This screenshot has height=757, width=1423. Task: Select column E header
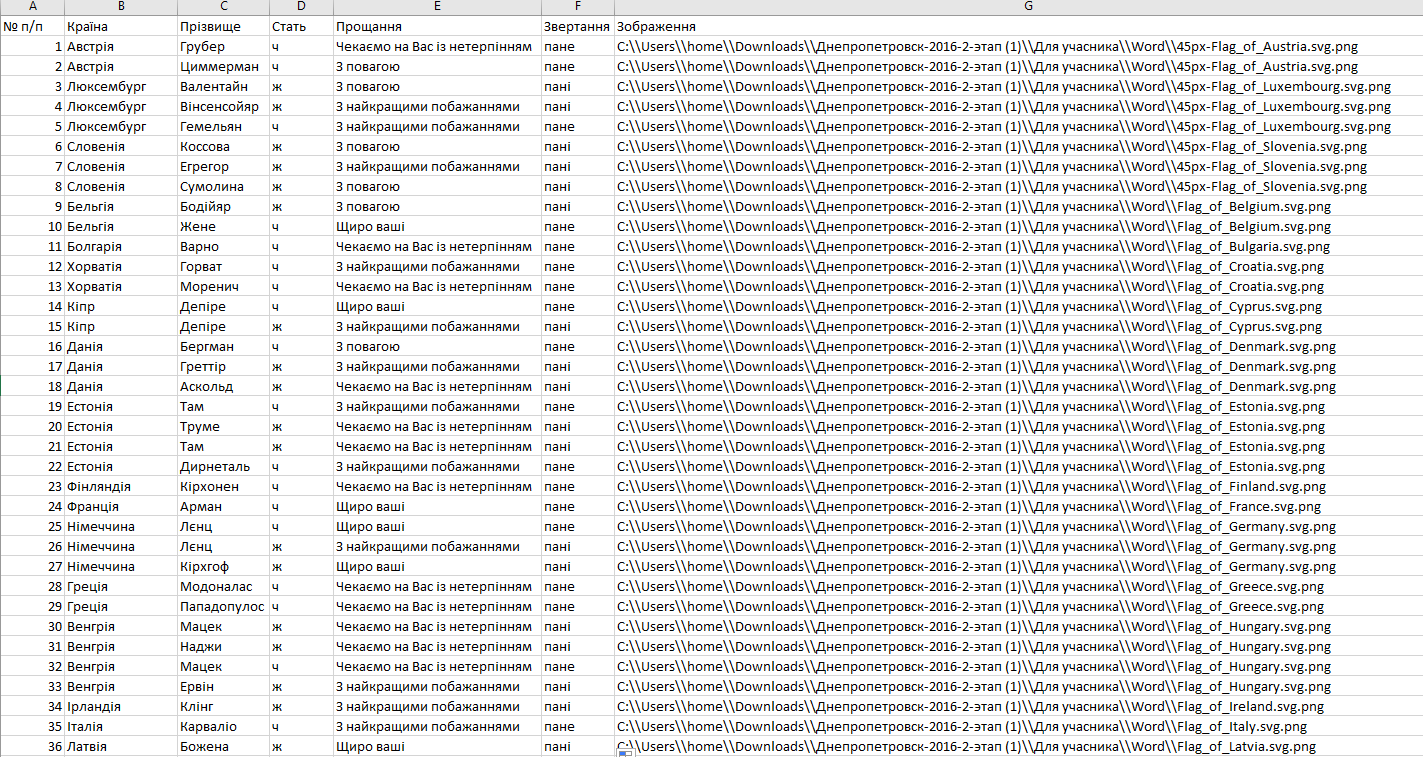[x=437, y=7]
